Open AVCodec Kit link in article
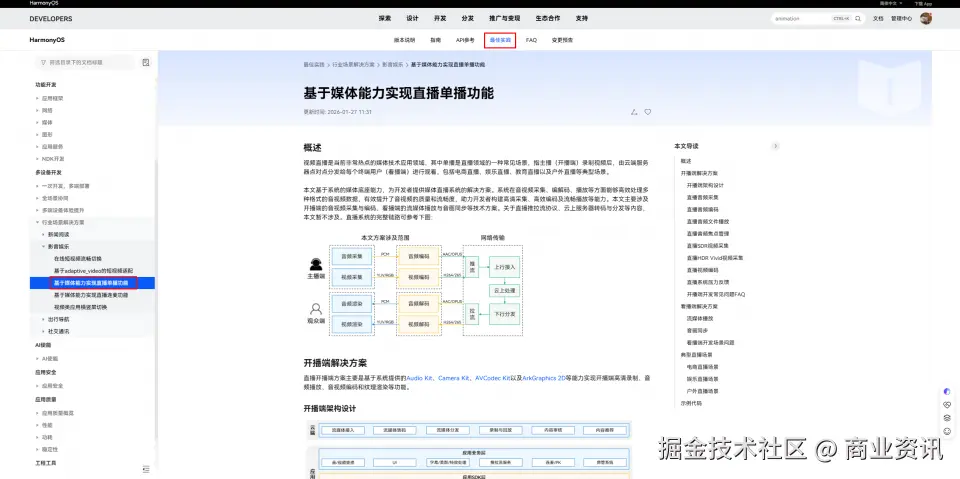The height and width of the screenshot is (479, 960). pyautogui.click(x=492, y=379)
